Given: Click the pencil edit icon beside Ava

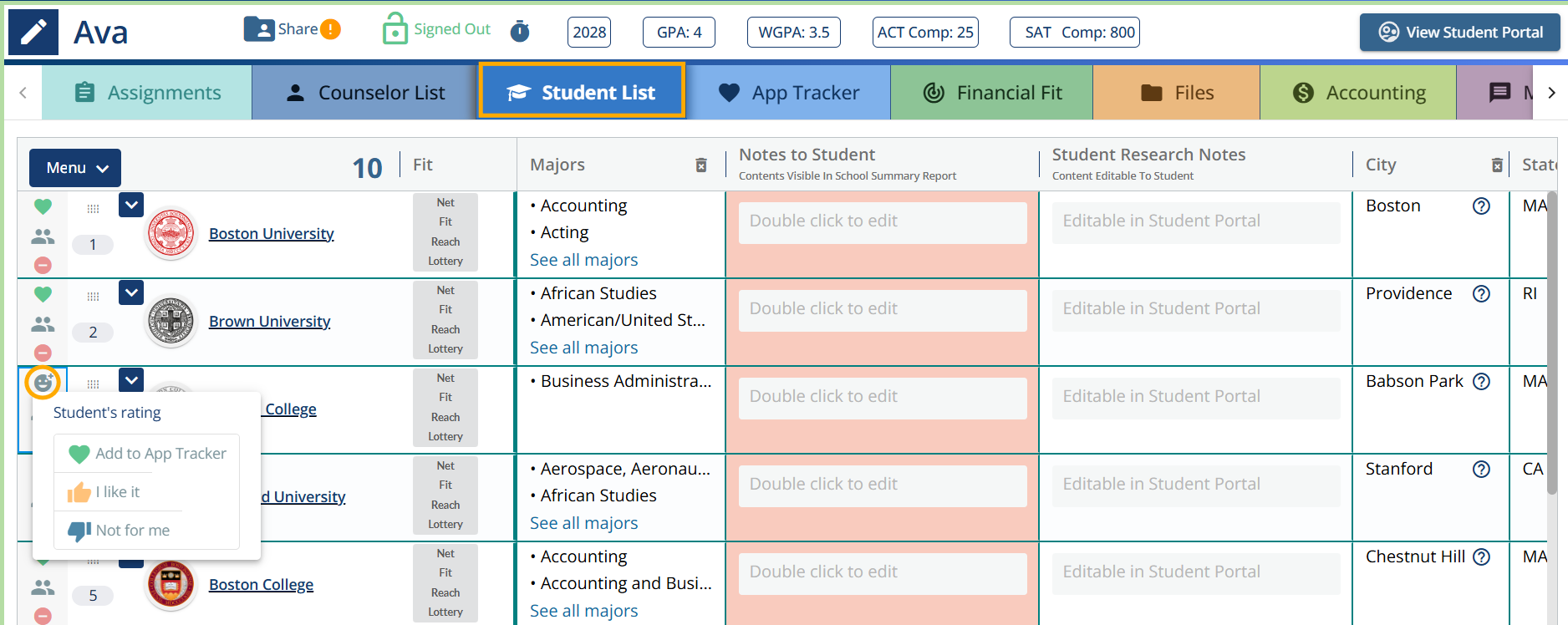Looking at the screenshot, I should 33,33.
